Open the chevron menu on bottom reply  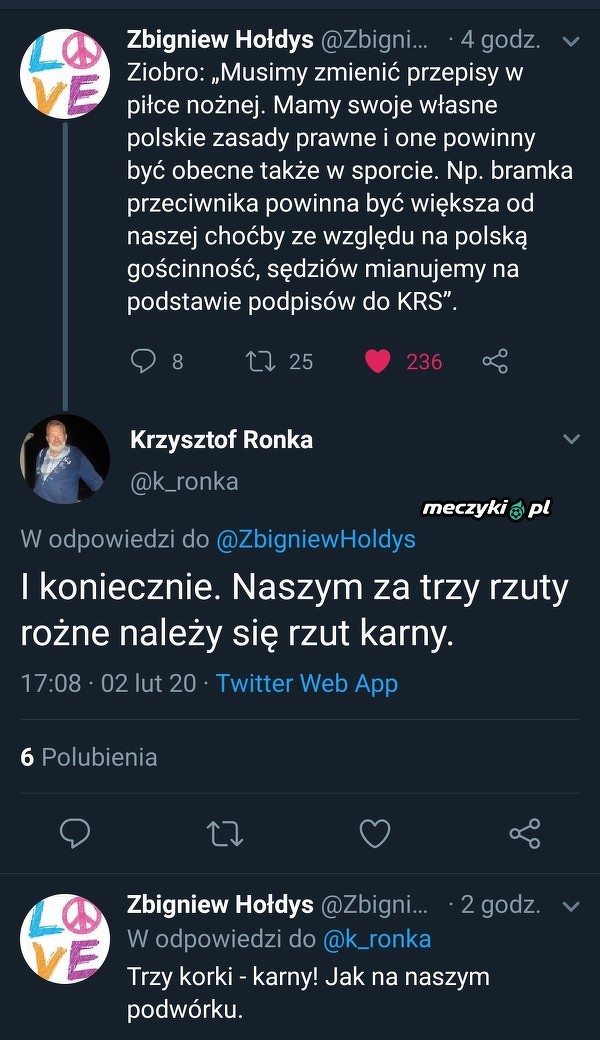click(x=572, y=906)
